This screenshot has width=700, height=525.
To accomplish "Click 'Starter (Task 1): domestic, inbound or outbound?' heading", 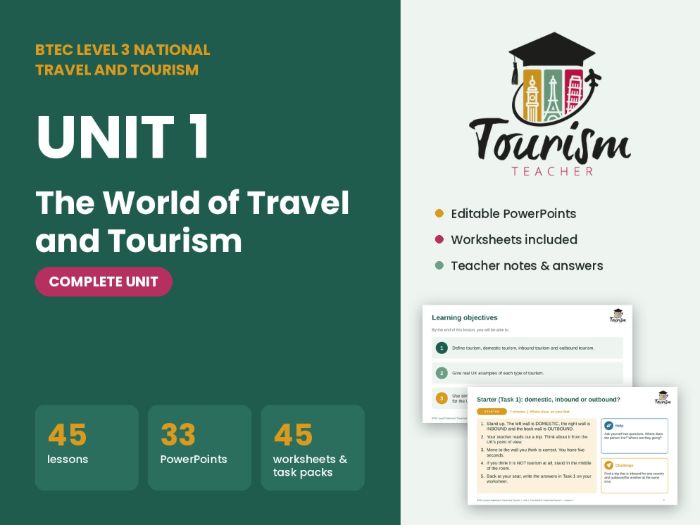I will [x=548, y=400].
